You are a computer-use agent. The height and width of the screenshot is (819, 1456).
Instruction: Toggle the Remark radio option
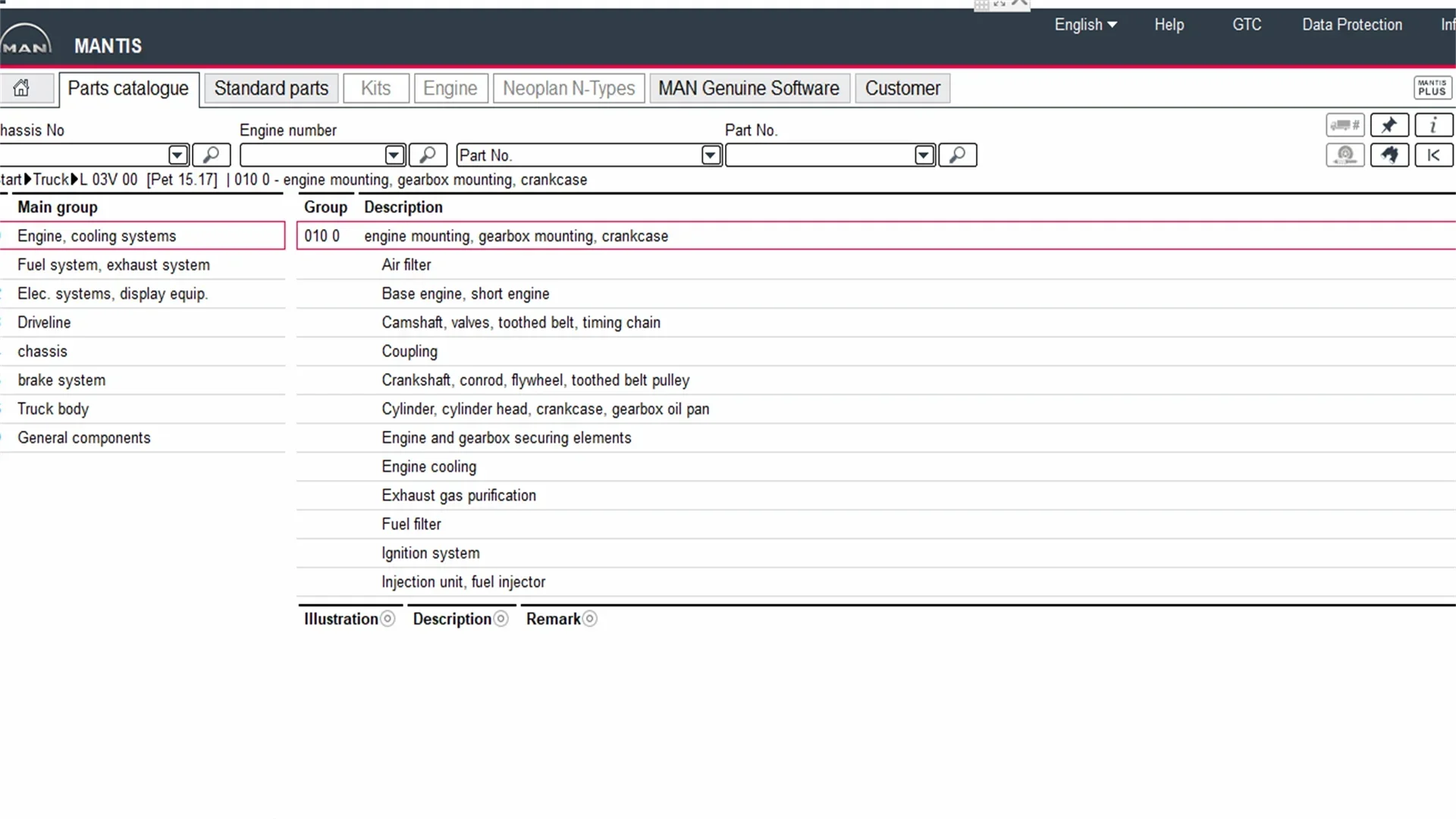tap(590, 619)
